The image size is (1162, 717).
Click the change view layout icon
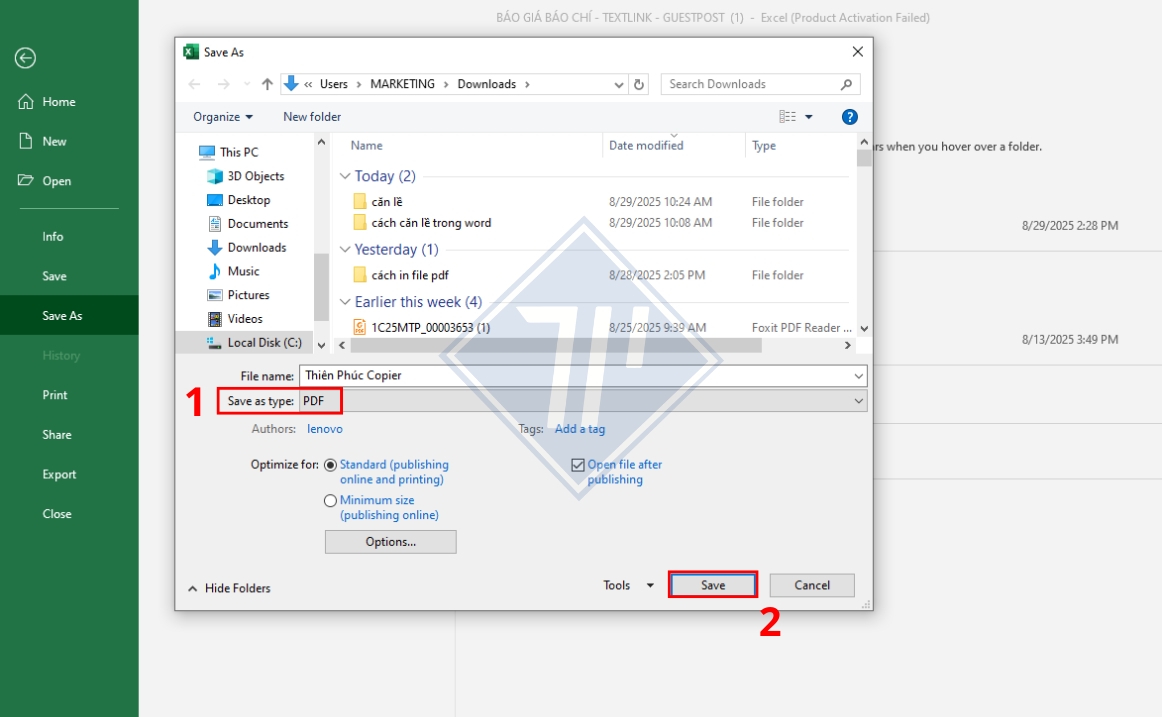pos(788,117)
